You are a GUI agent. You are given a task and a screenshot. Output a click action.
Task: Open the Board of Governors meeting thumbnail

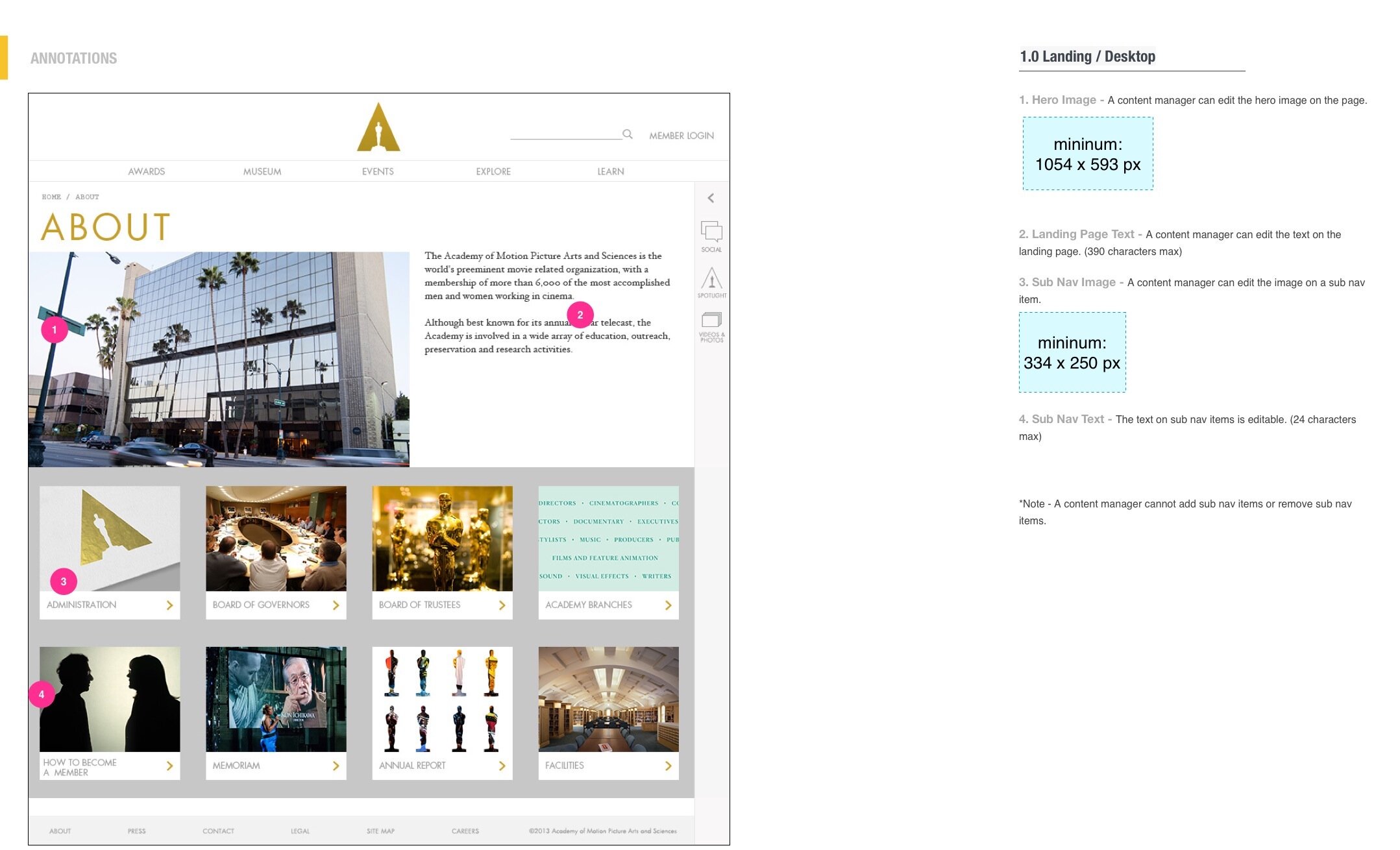[x=276, y=539]
